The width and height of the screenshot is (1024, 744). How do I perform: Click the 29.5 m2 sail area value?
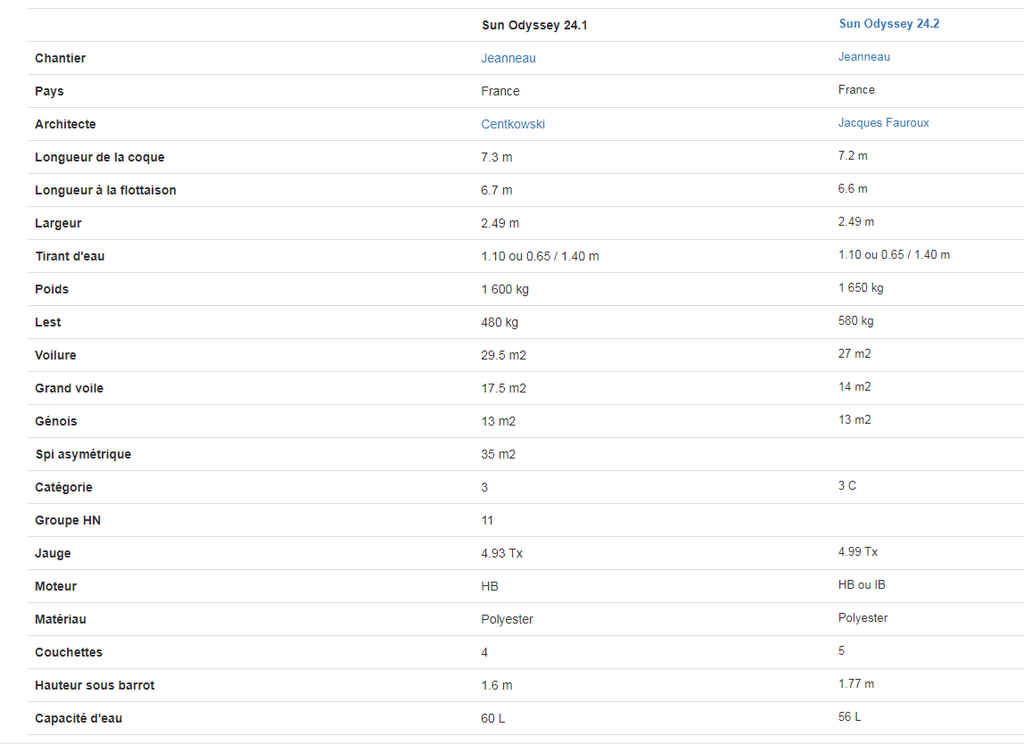[504, 355]
